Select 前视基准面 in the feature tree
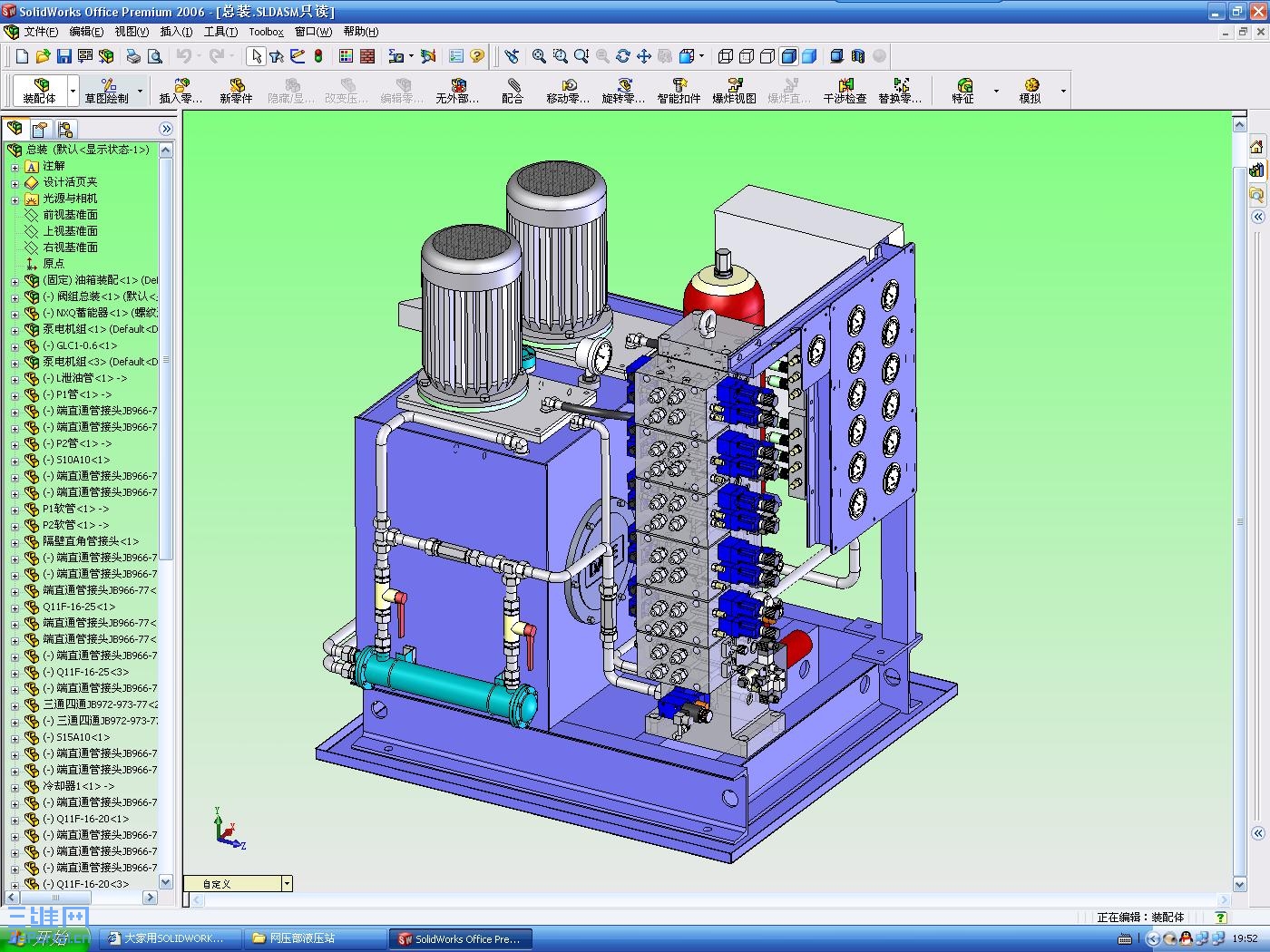Screen dimensions: 1270x952 pyautogui.click(x=70, y=215)
